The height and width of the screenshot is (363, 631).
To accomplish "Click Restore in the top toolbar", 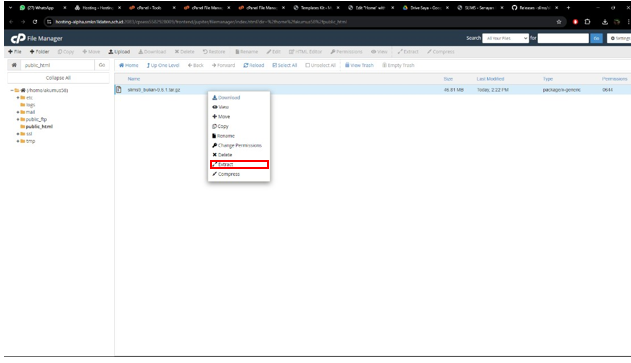I will 214,52.
